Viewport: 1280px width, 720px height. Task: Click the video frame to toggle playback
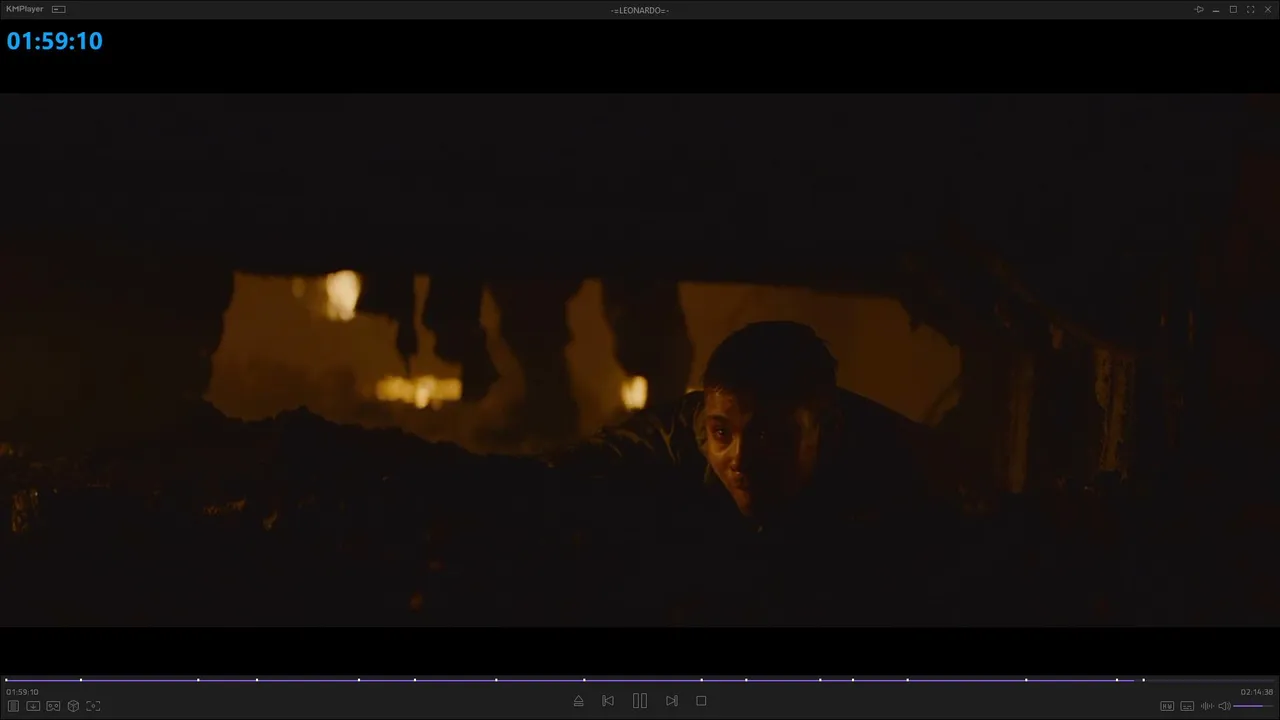pyautogui.click(x=640, y=360)
